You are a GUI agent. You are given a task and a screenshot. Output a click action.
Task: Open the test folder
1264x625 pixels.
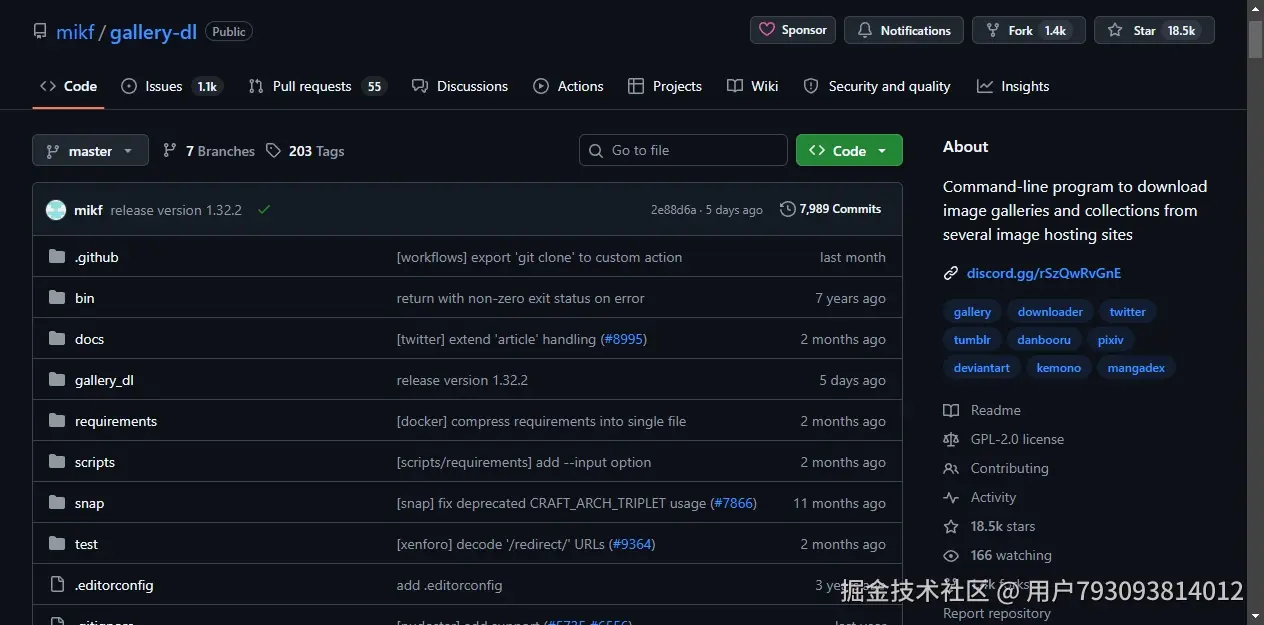(x=86, y=544)
